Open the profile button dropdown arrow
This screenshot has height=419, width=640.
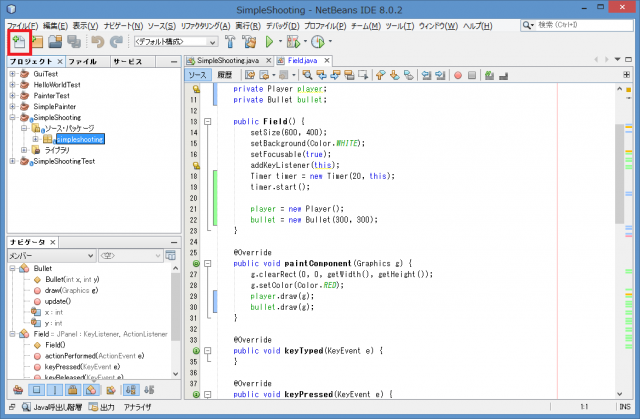[330, 42]
